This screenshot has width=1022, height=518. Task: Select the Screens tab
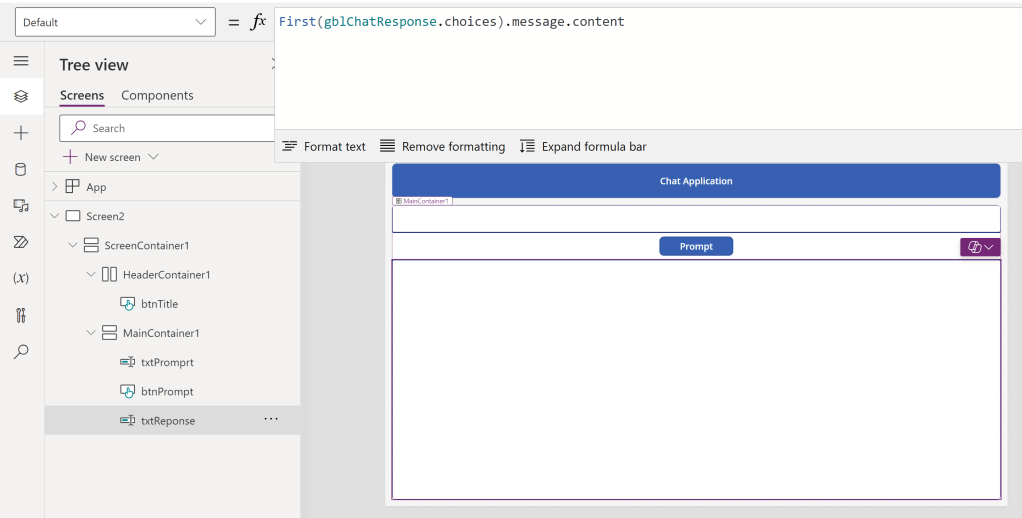pyautogui.click(x=82, y=96)
